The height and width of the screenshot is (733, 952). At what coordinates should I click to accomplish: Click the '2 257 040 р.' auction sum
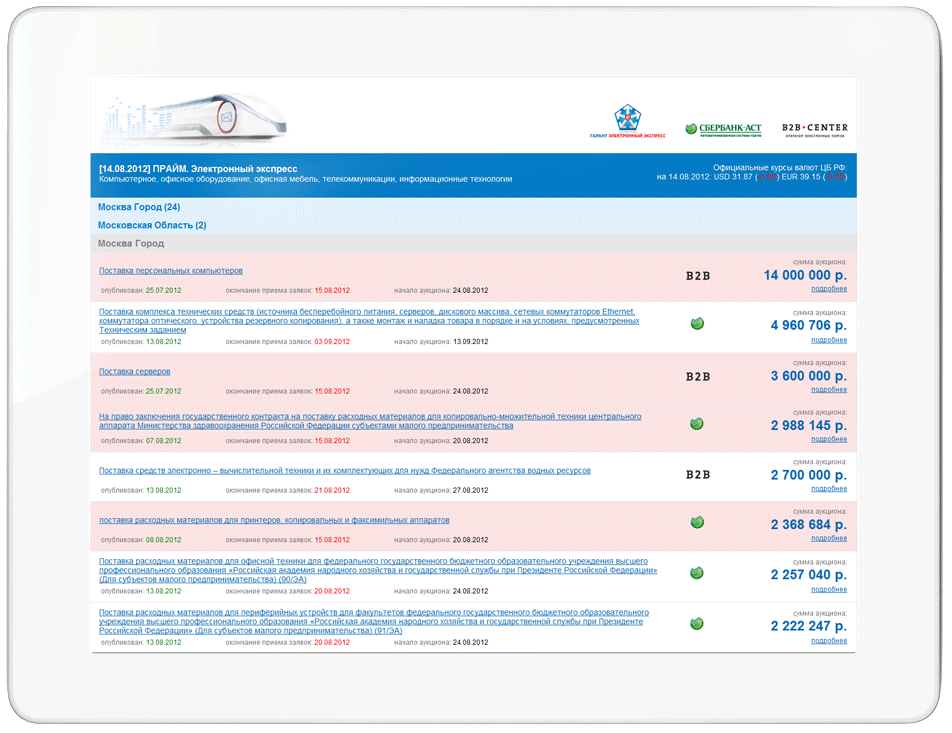tap(809, 574)
